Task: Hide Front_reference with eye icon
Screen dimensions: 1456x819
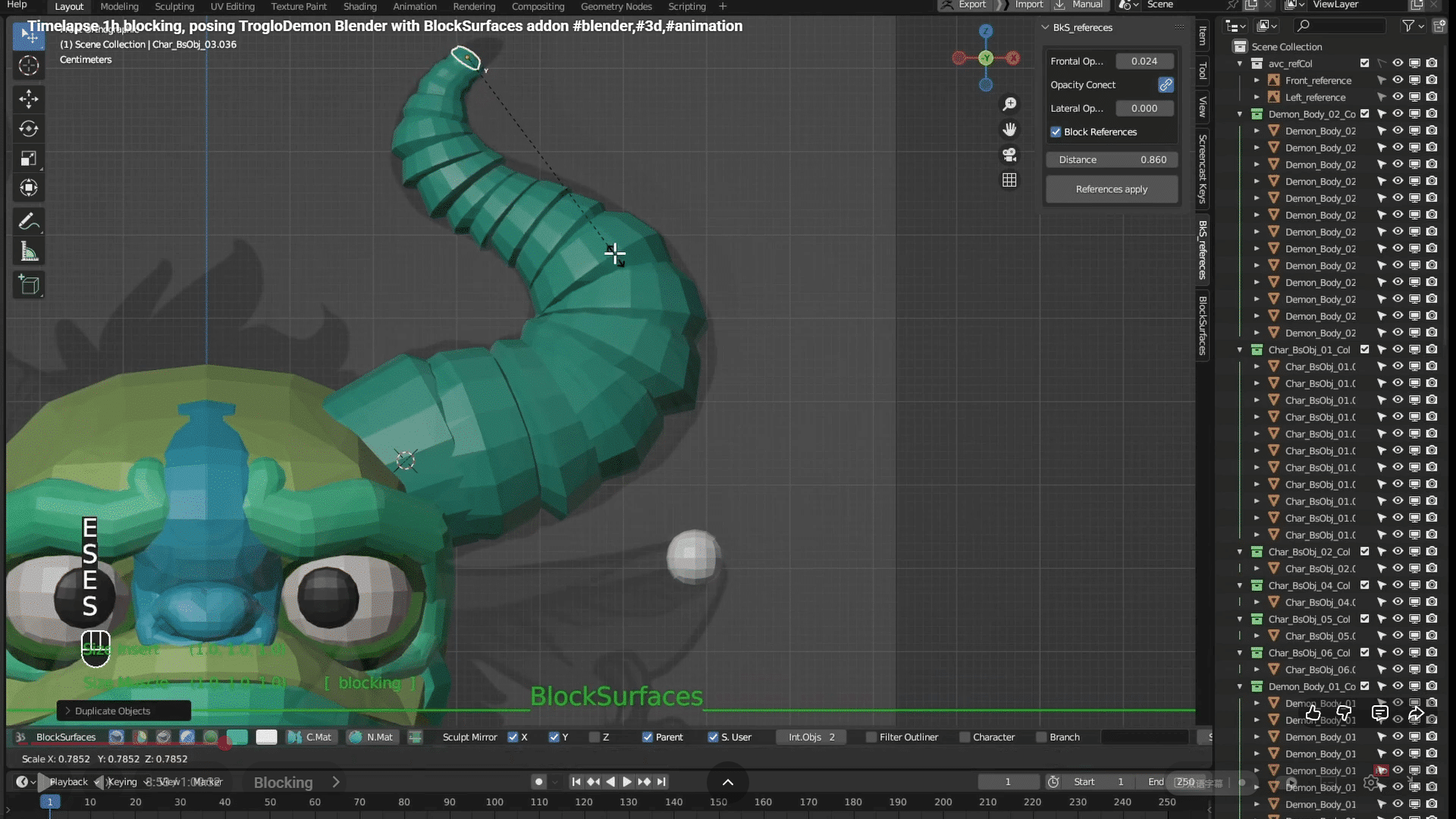Action: (x=1398, y=80)
